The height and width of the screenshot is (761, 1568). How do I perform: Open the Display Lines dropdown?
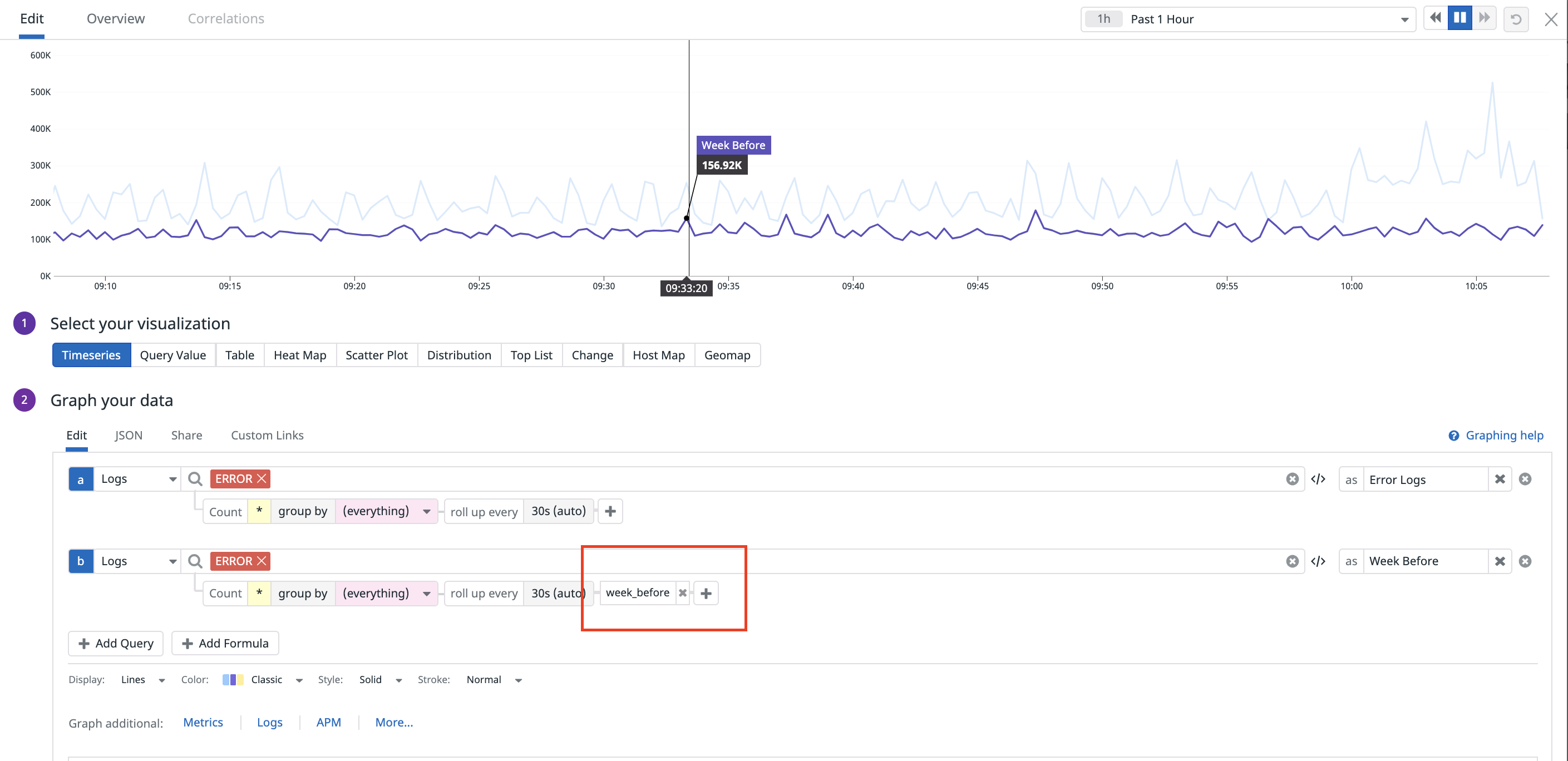(x=142, y=679)
